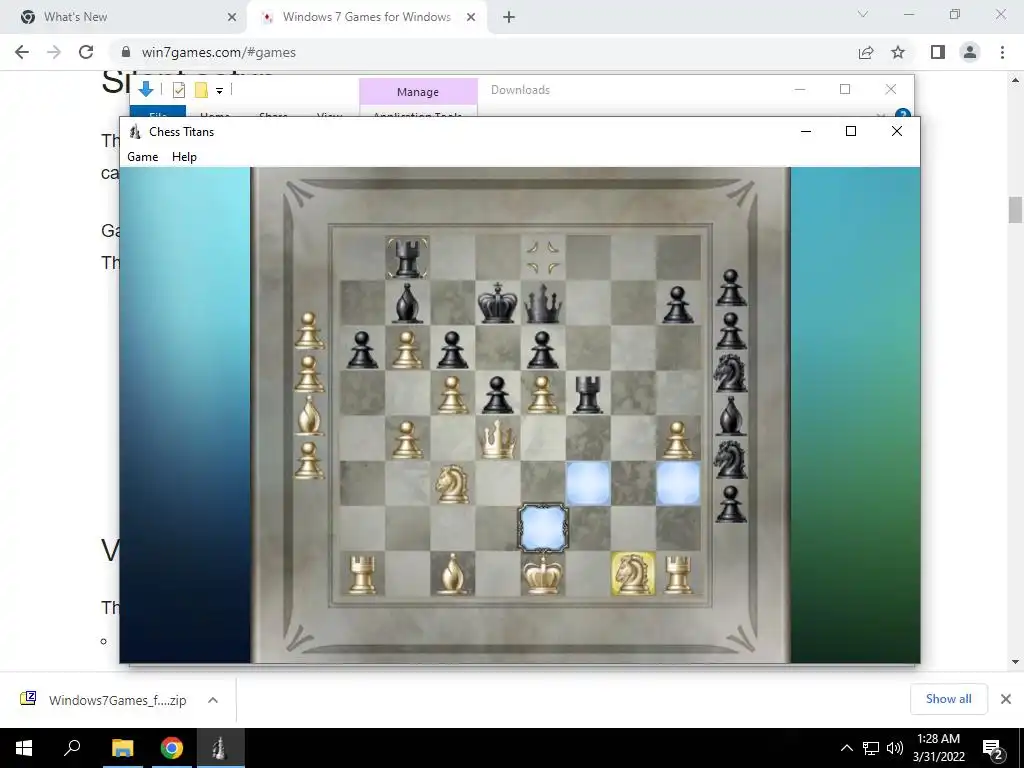Viewport: 1024px width, 768px height.
Task: Select the white rook on a1
Action: (x=362, y=575)
